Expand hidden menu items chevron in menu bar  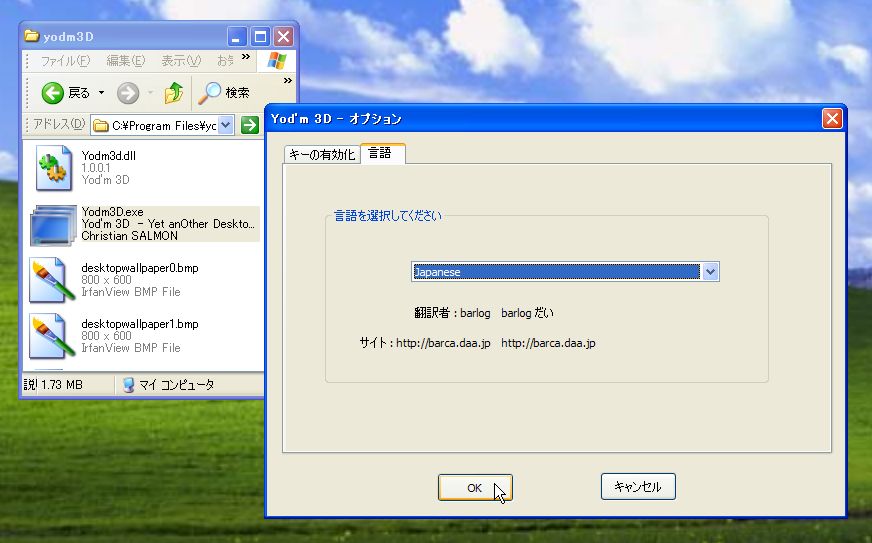pos(245,56)
